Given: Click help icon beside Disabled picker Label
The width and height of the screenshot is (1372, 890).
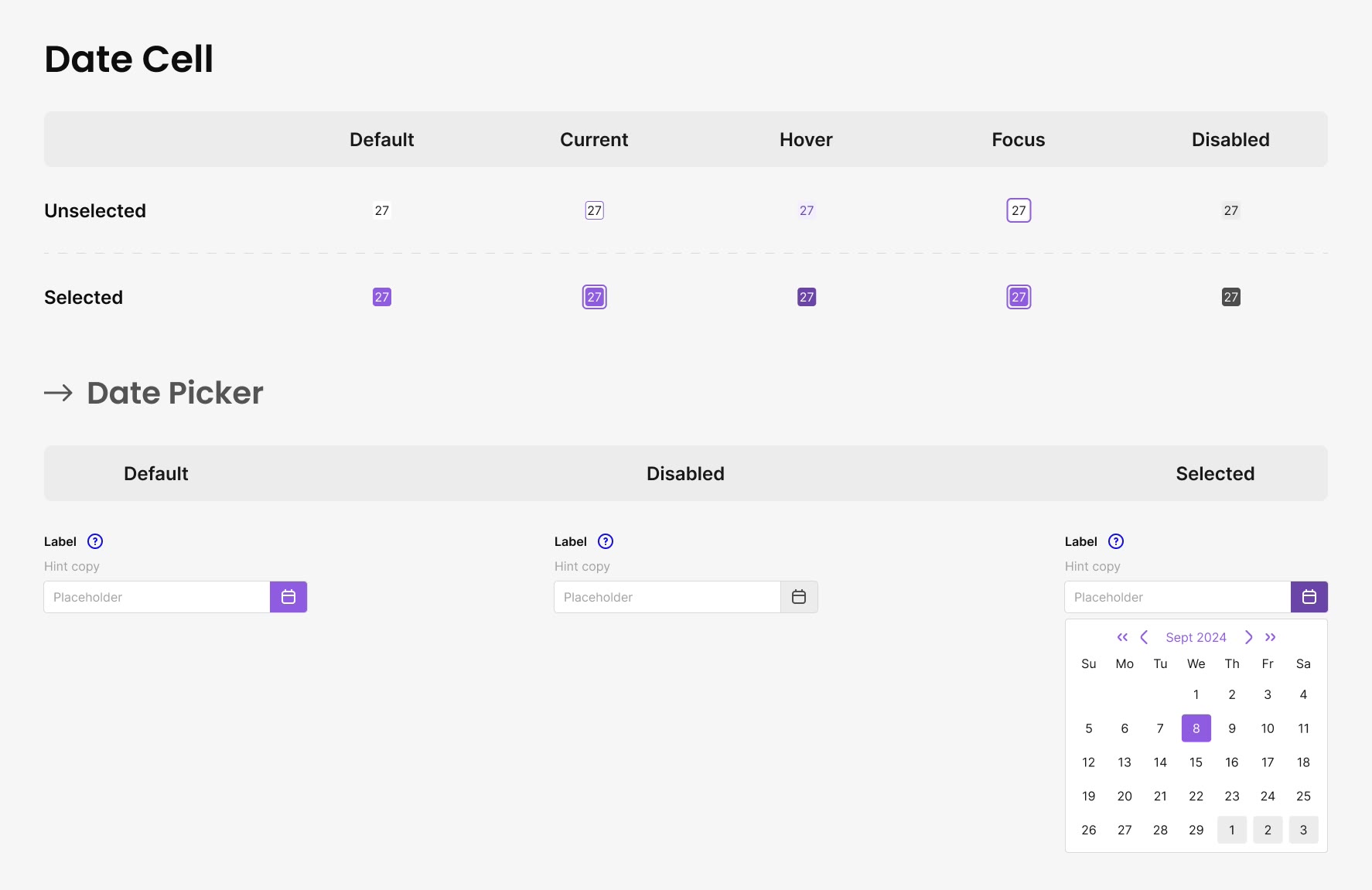Looking at the screenshot, I should point(606,541).
